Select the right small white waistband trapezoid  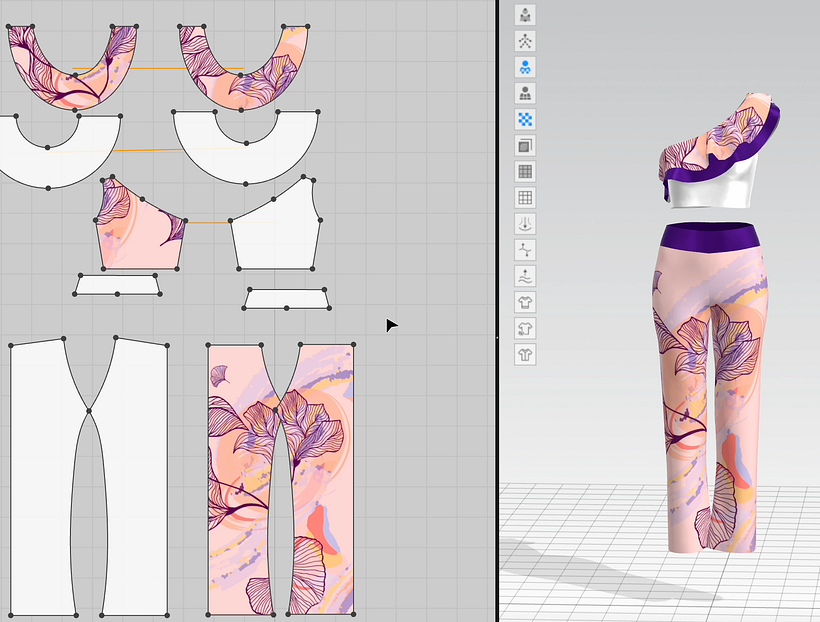(287, 299)
